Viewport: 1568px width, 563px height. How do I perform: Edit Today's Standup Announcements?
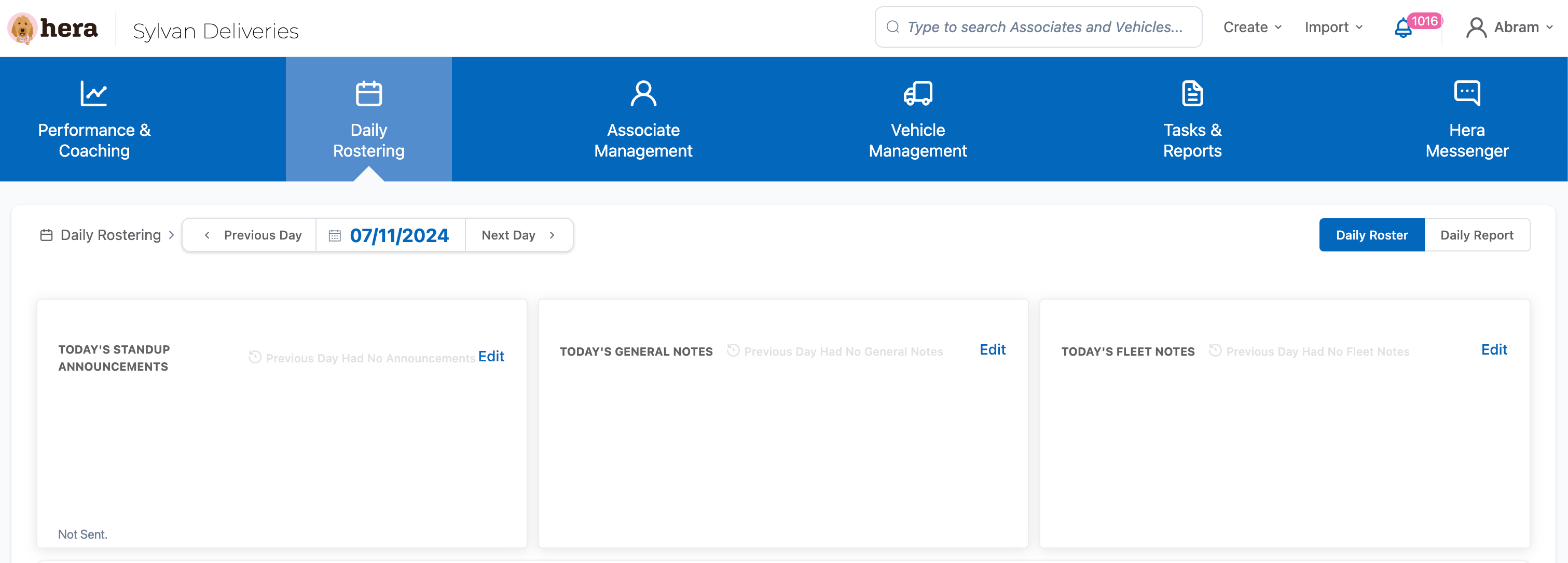491,356
